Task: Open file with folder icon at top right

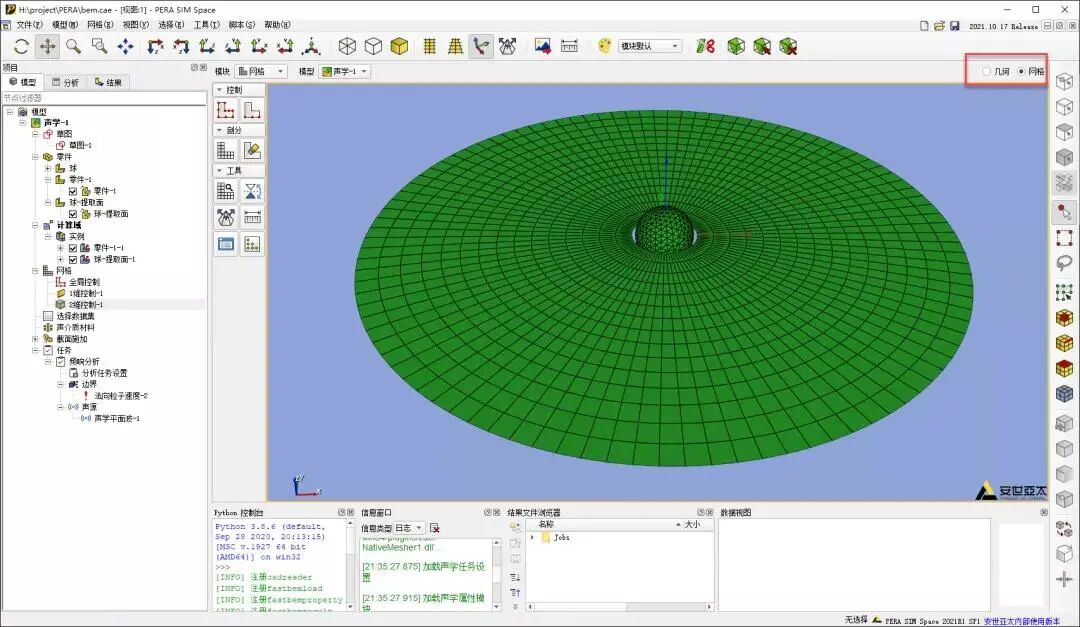Action: click(x=939, y=25)
